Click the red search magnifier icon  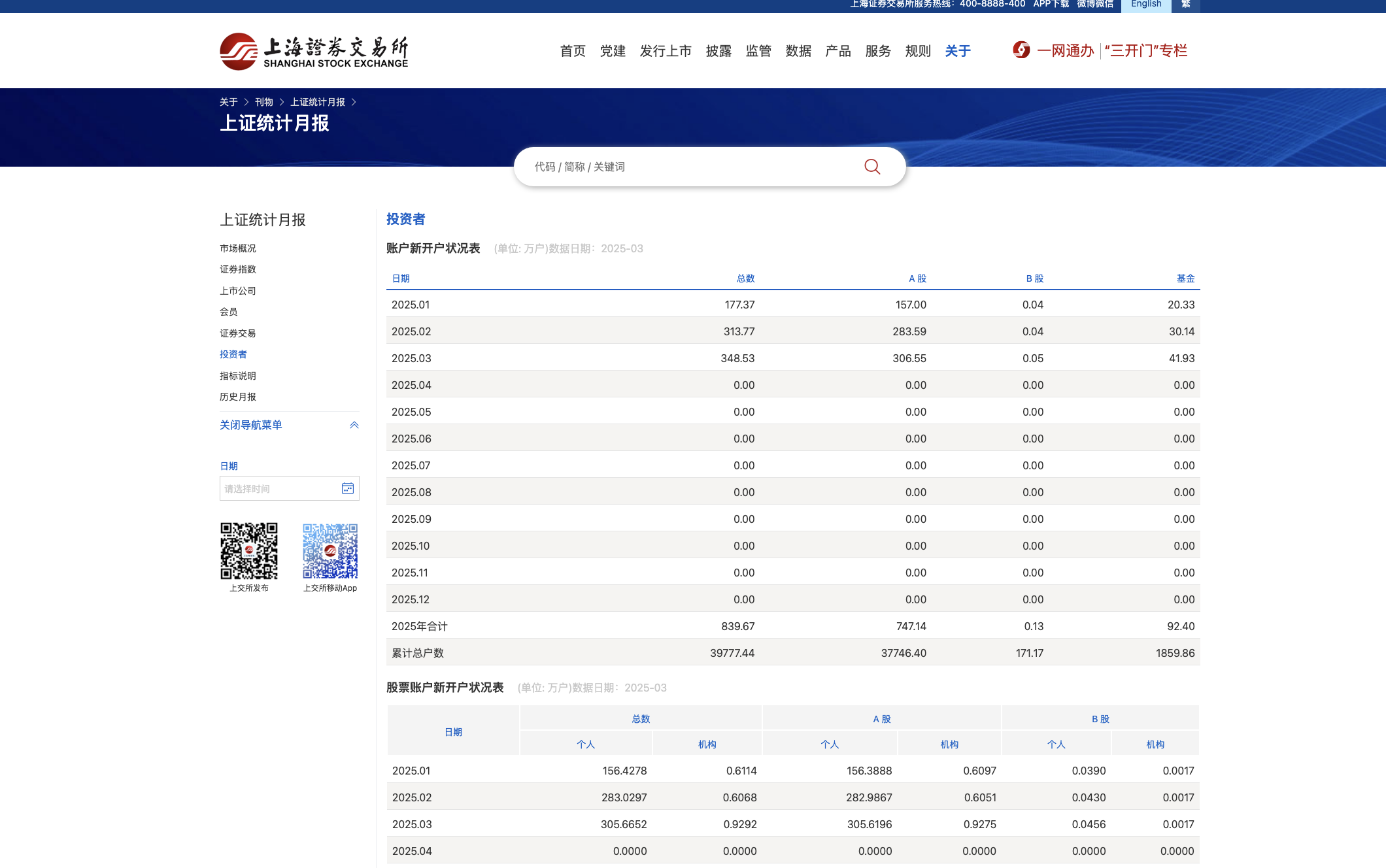click(x=871, y=167)
